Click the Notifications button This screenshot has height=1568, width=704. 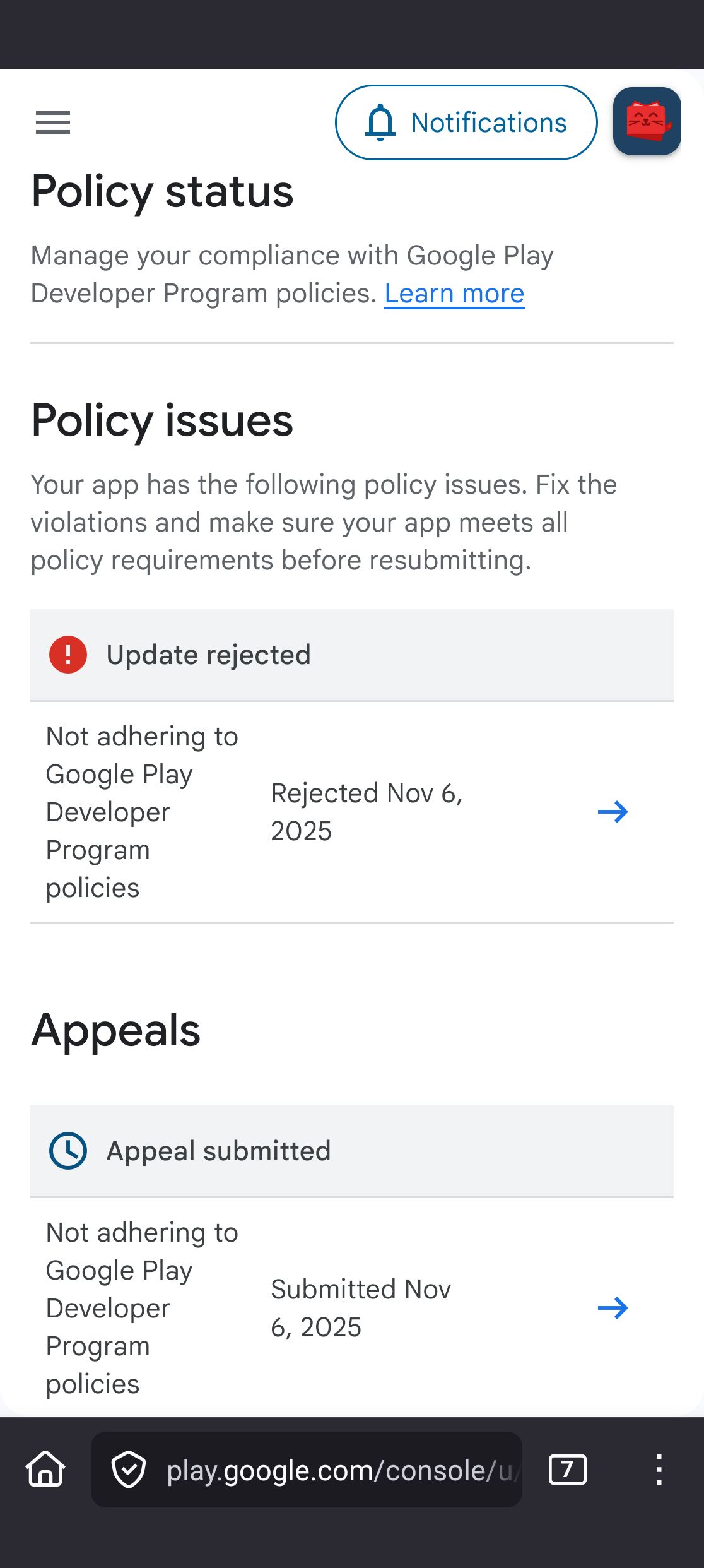click(466, 122)
